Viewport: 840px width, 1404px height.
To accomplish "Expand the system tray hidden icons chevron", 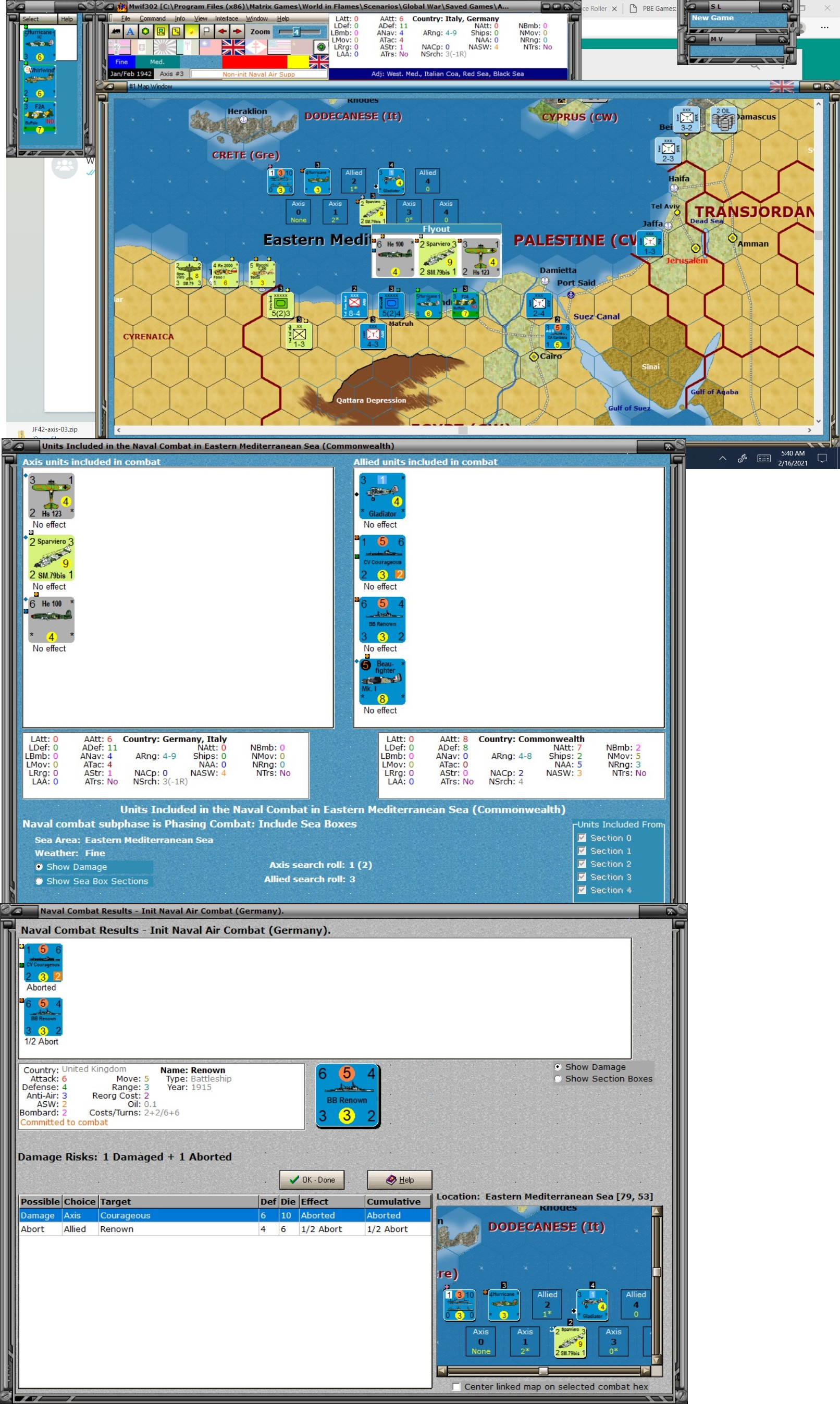I will 722,458.
